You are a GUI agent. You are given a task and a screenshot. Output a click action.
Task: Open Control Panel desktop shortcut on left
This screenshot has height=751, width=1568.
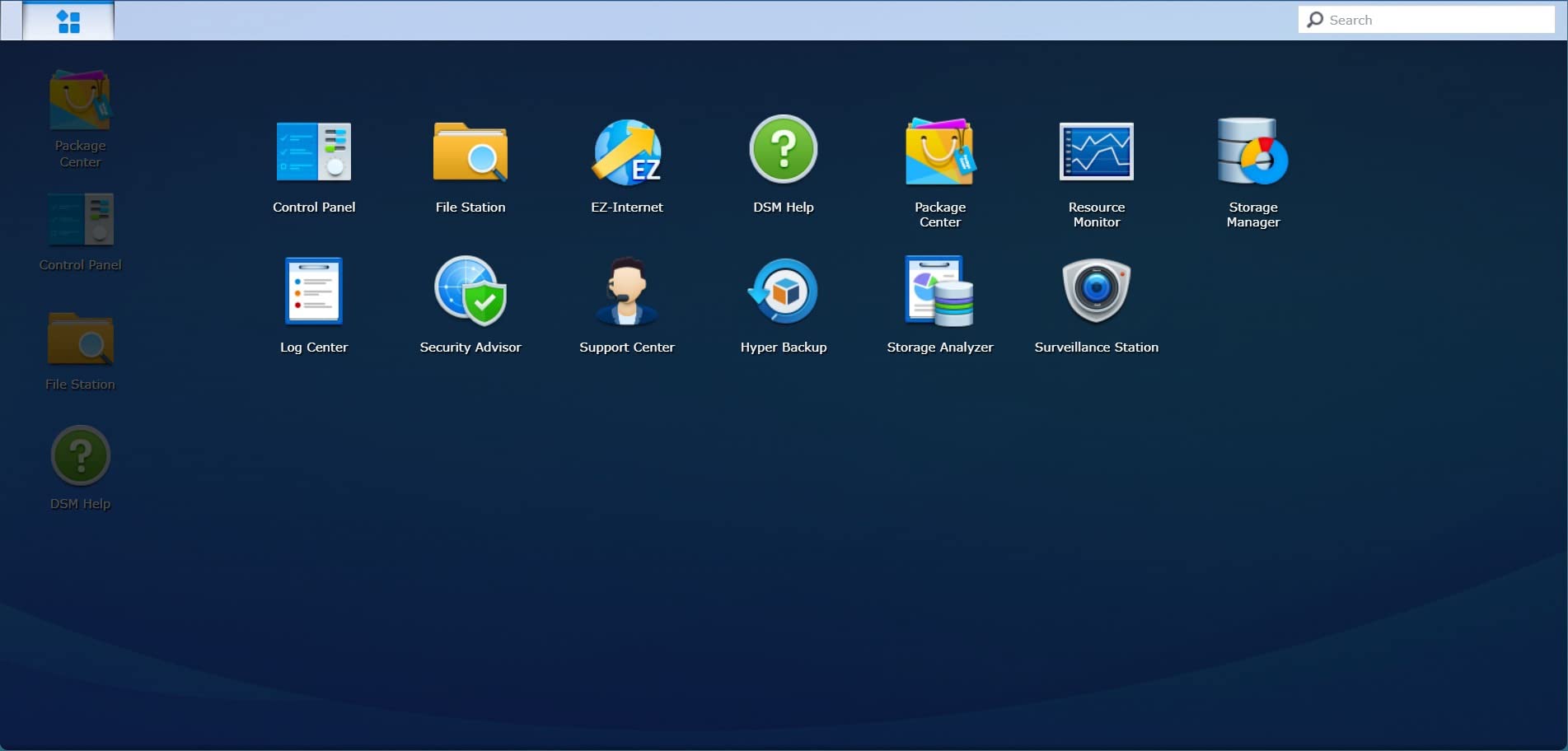[x=80, y=220]
